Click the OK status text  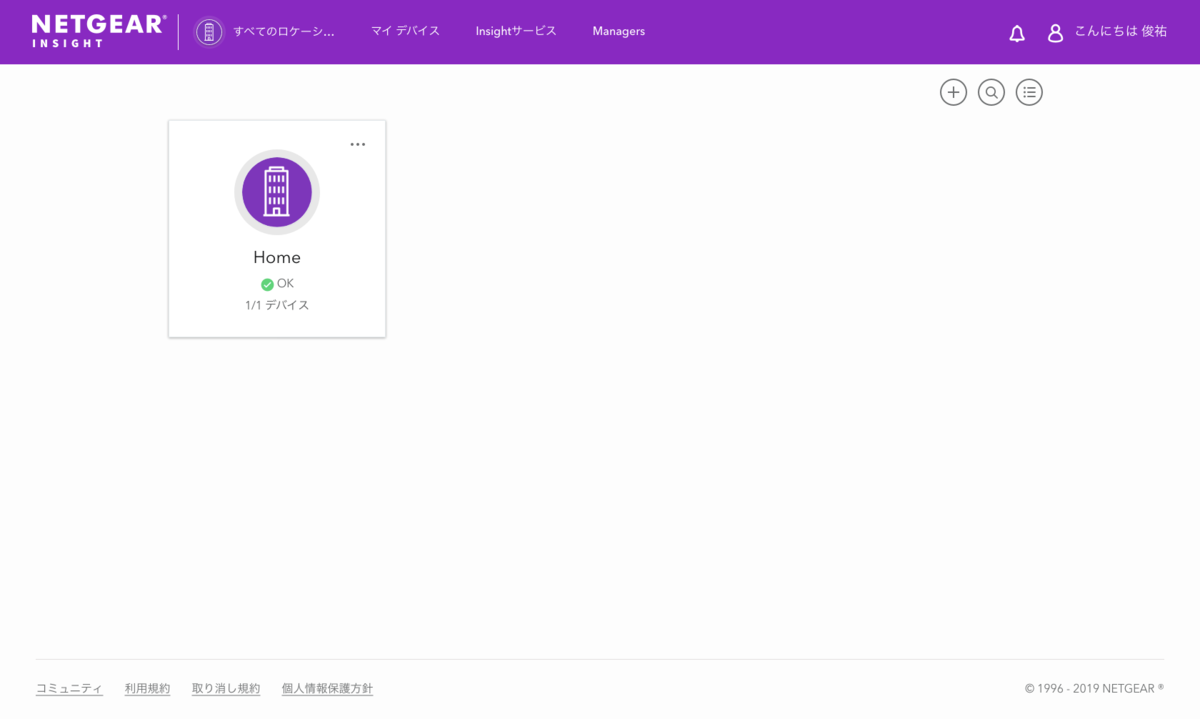click(286, 284)
